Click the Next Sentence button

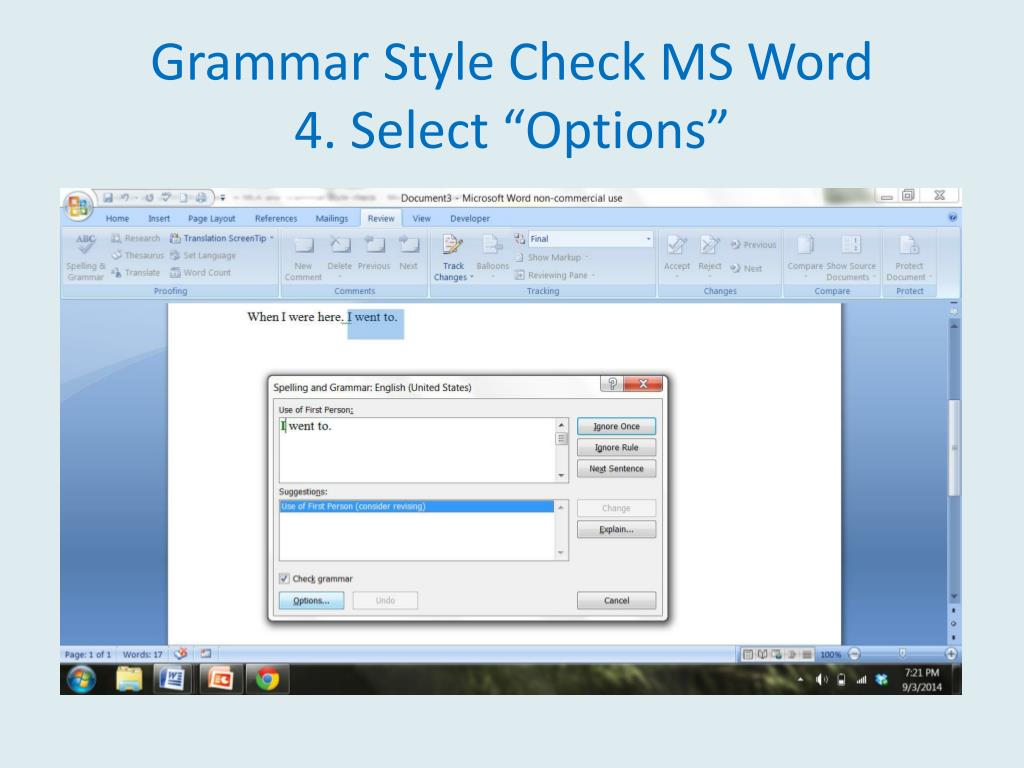click(x=616, y=469)
